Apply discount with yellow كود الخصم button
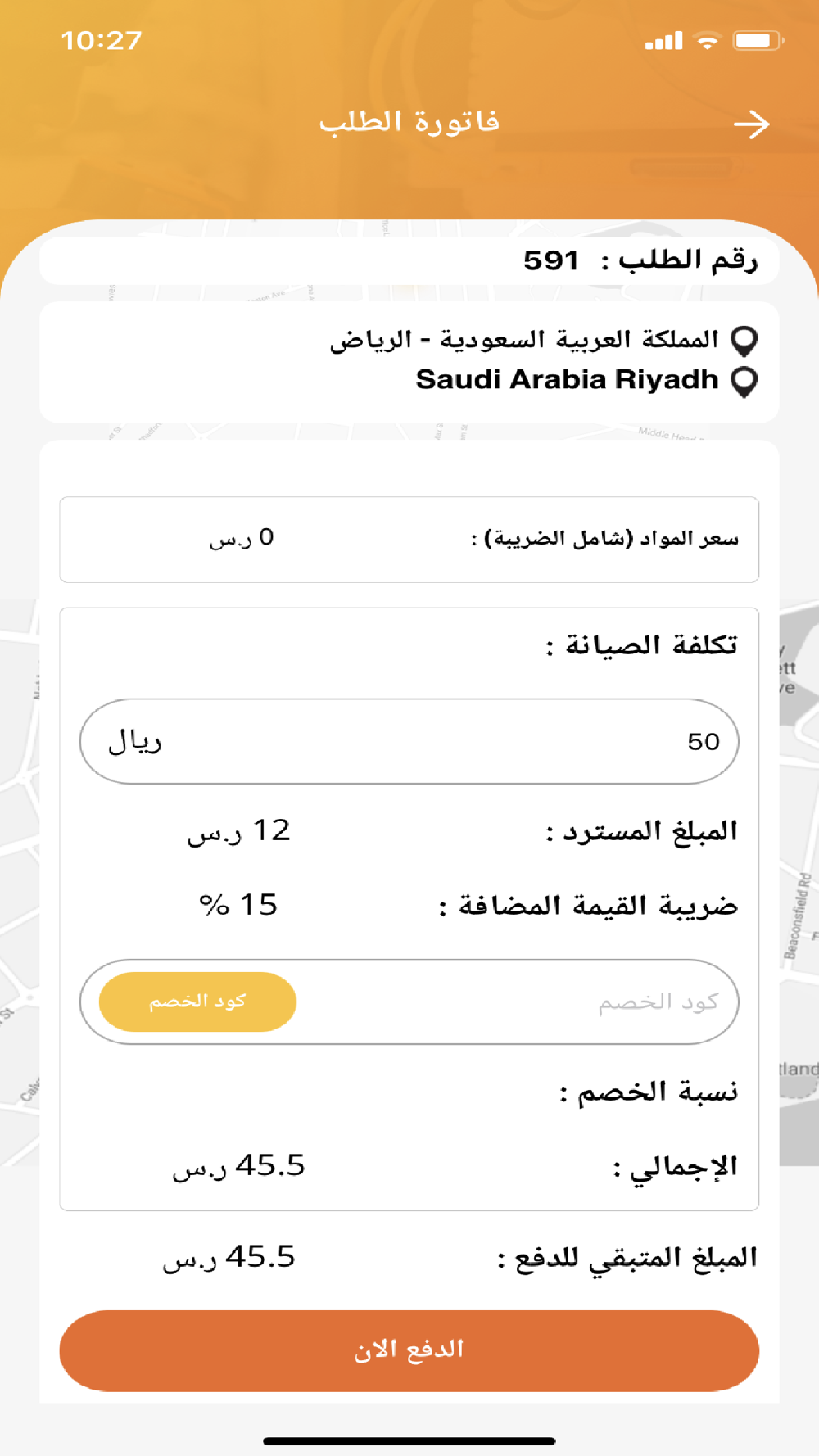This screenshot has width=819, height=1456. coord(197,1002)
